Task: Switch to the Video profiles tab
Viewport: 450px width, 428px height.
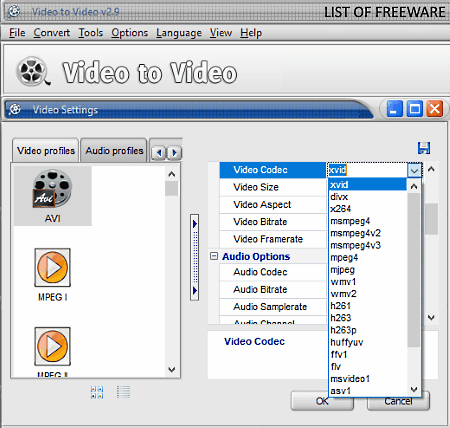Action: pos(46,151)
